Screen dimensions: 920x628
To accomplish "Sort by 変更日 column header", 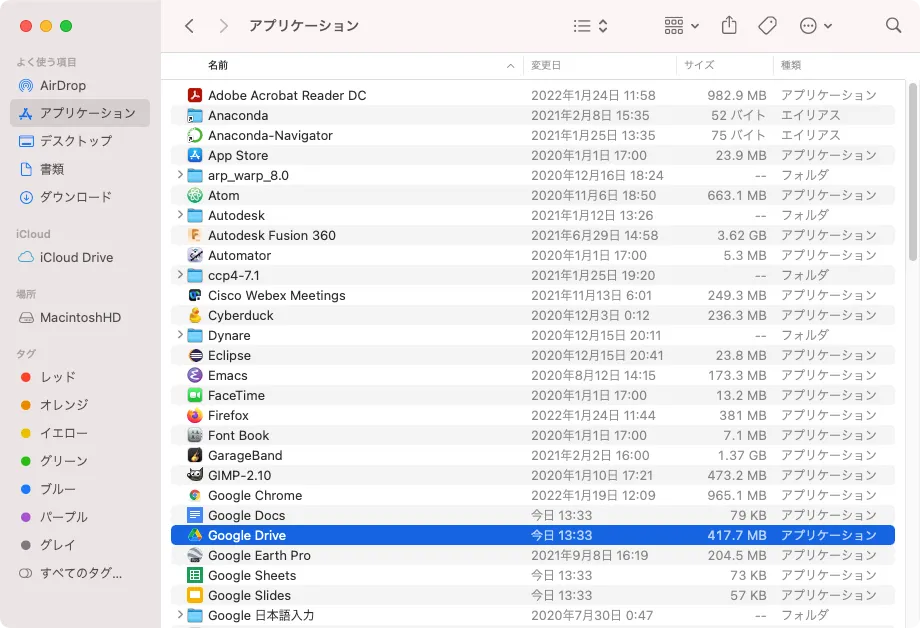I will pos(546,65).
